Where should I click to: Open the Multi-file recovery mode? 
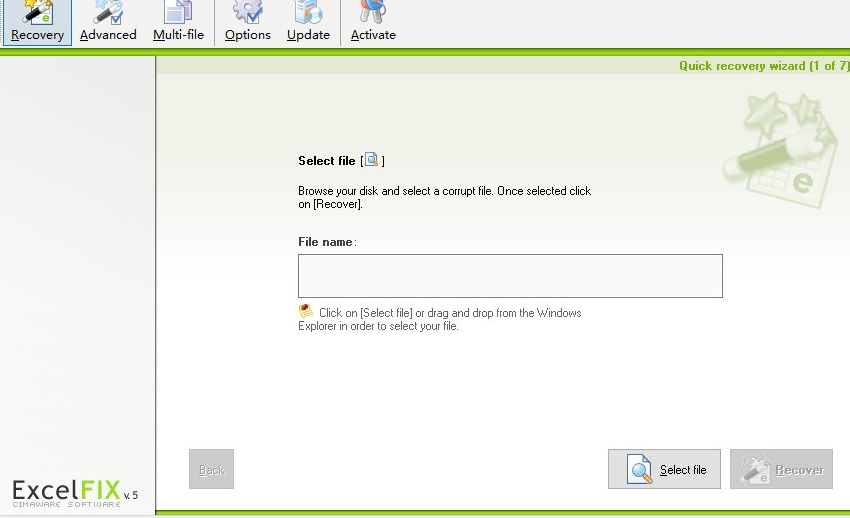[178, 23]
